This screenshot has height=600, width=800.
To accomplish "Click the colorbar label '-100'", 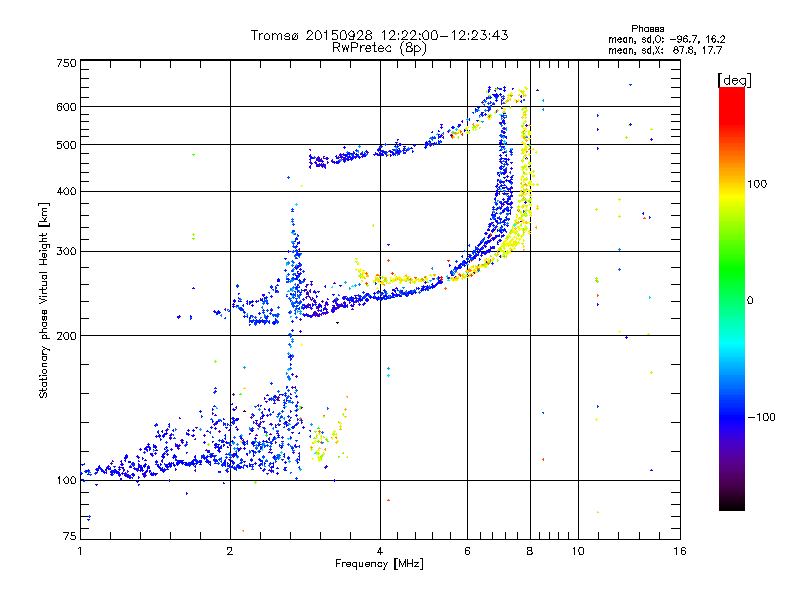I will tap(761, 417).
